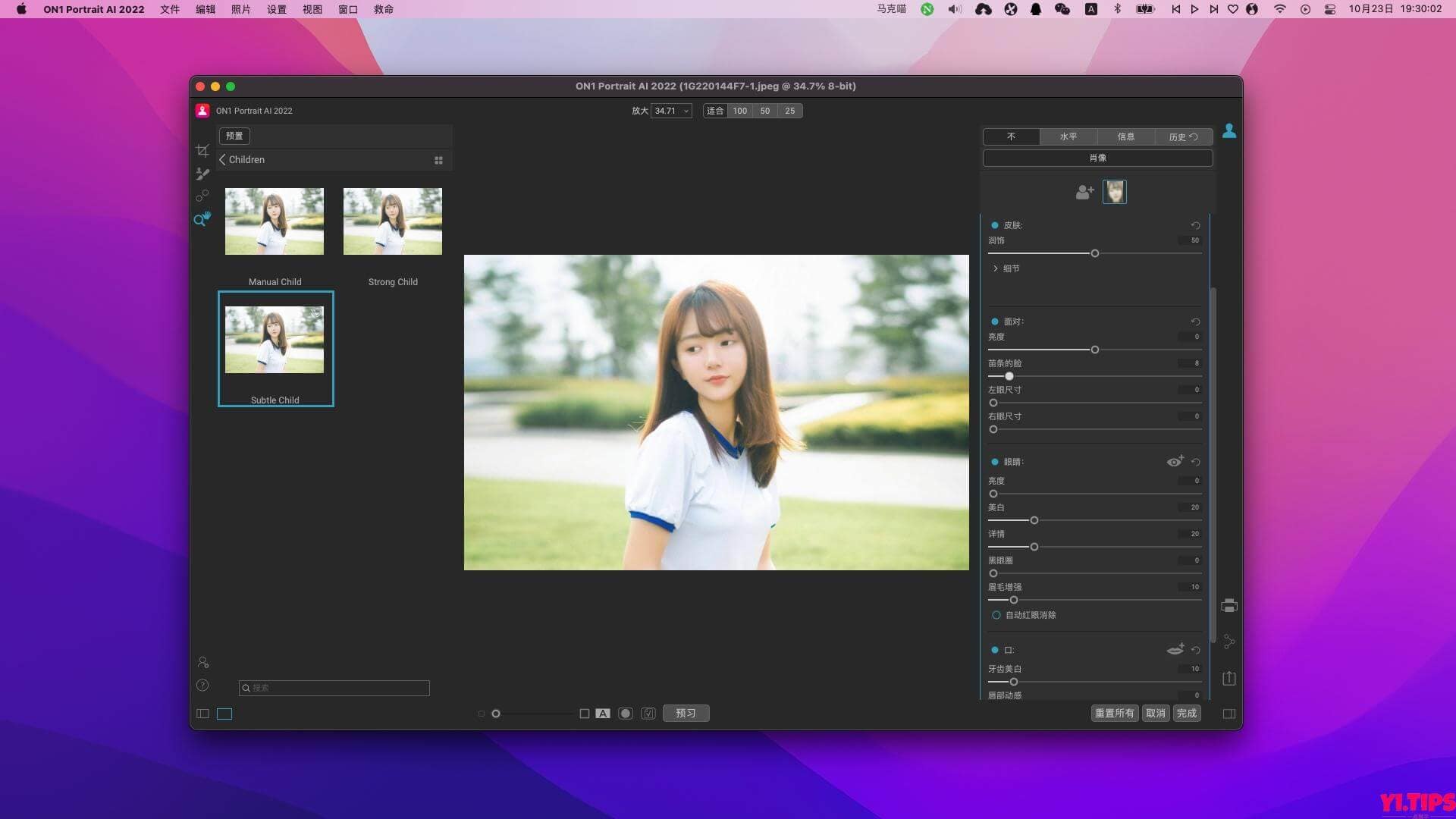Viewport: 1456px width, 819px height.
Task: Open the 照片 menu in menu bar
Action: pos(241,9)
